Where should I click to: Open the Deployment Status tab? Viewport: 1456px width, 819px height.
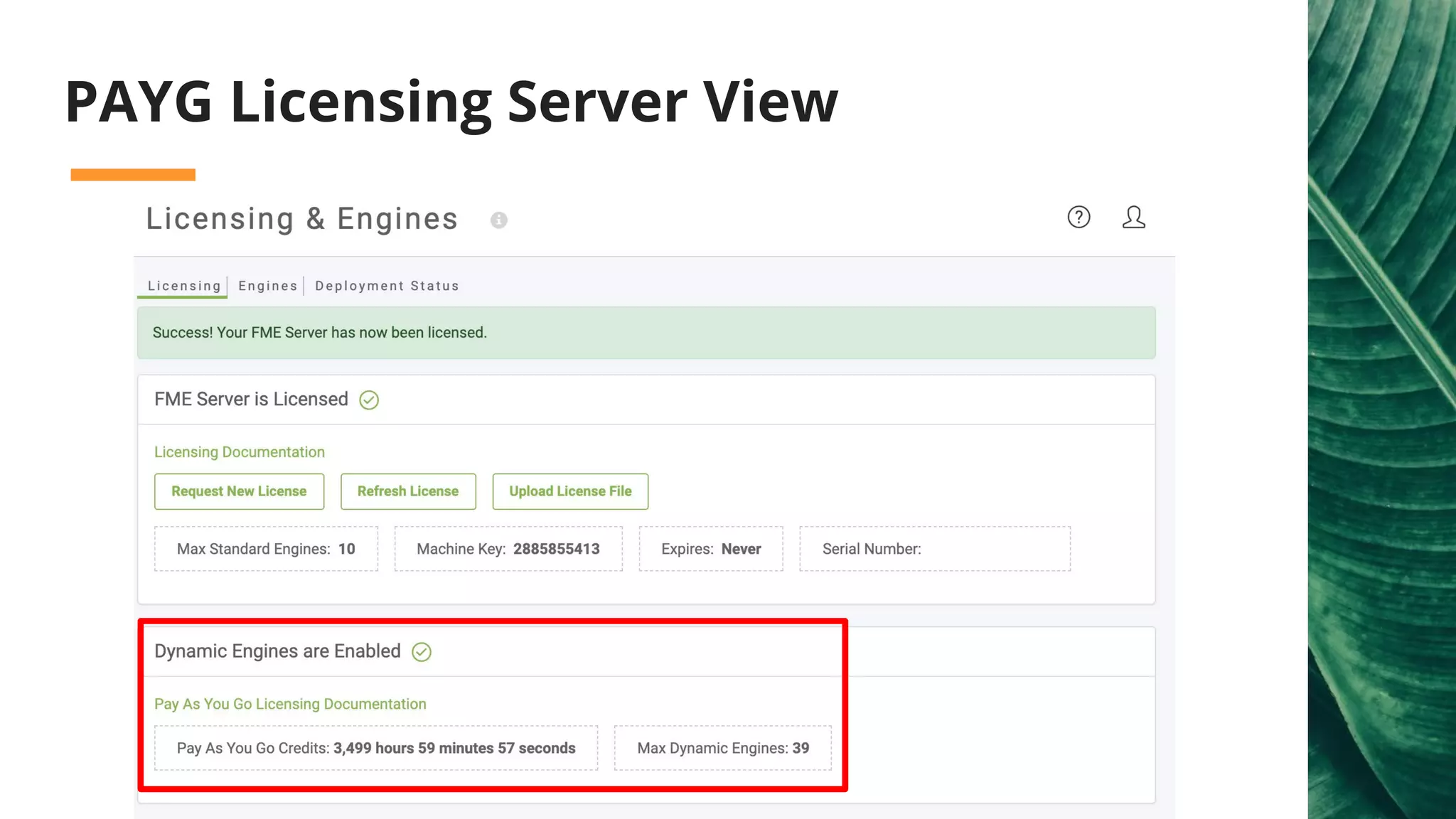387,286
